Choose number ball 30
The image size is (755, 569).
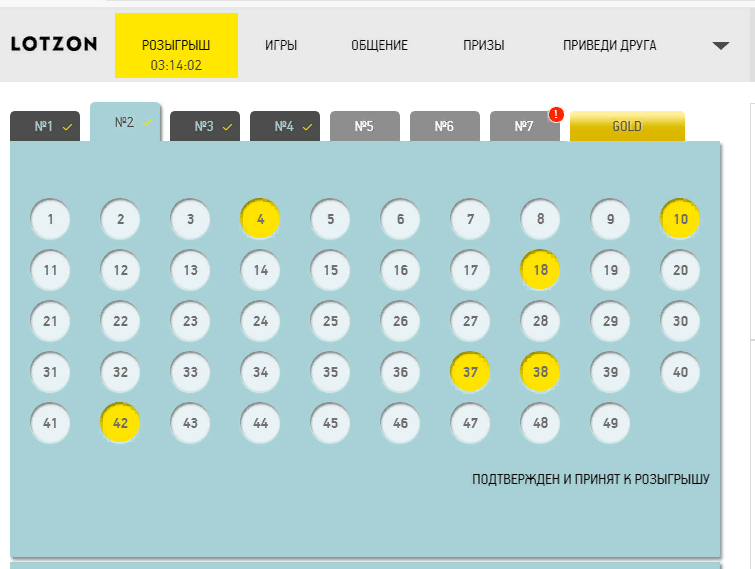tap(680, 321)
